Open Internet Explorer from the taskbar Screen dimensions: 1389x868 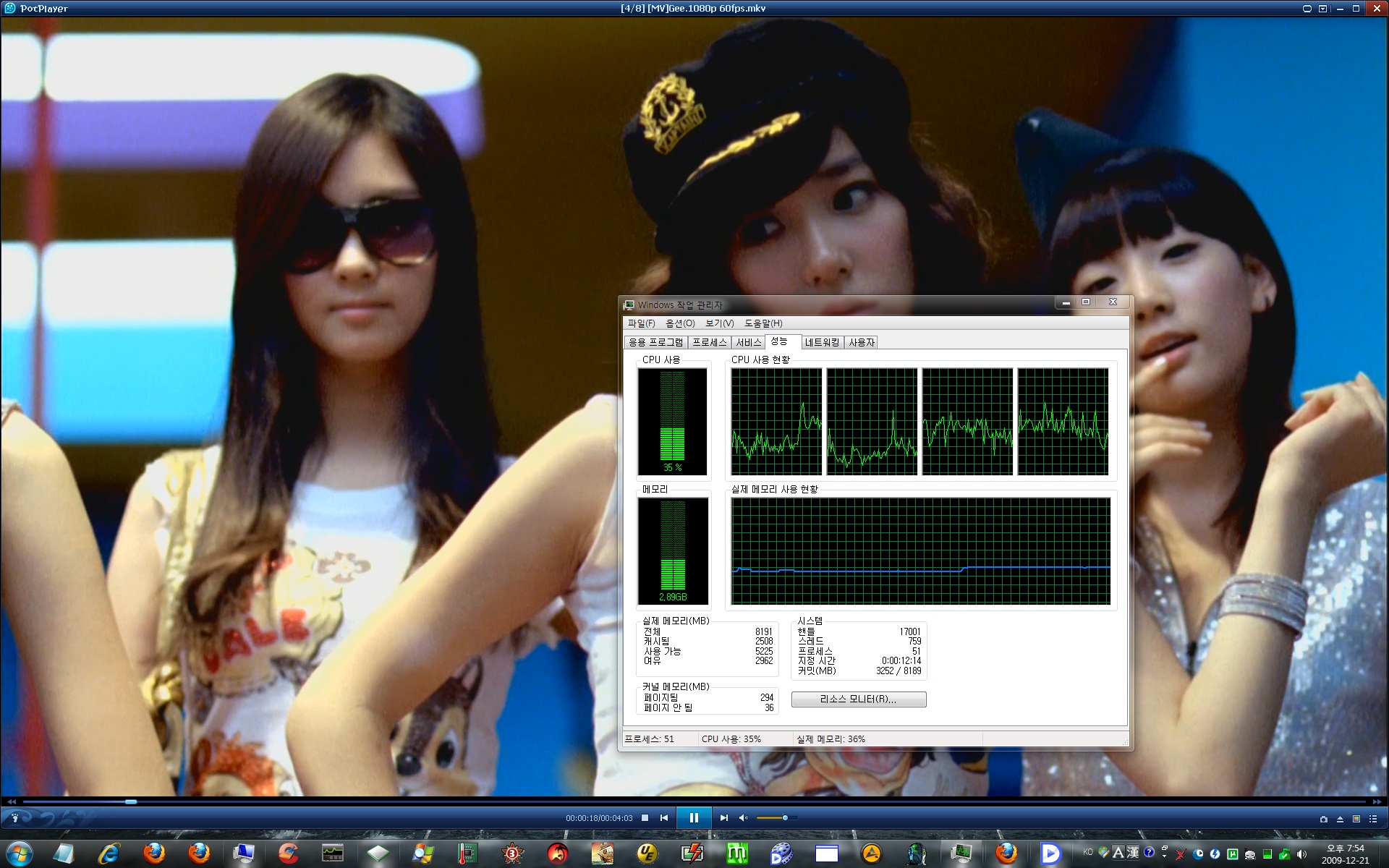click(x=109, y=854)
